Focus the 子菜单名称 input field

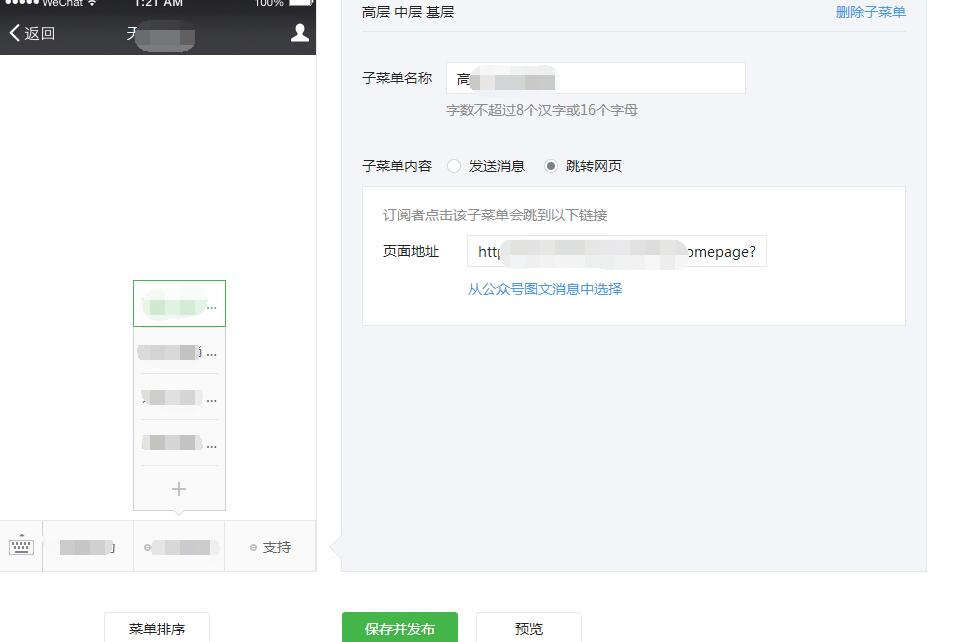[x=596, y=78]
